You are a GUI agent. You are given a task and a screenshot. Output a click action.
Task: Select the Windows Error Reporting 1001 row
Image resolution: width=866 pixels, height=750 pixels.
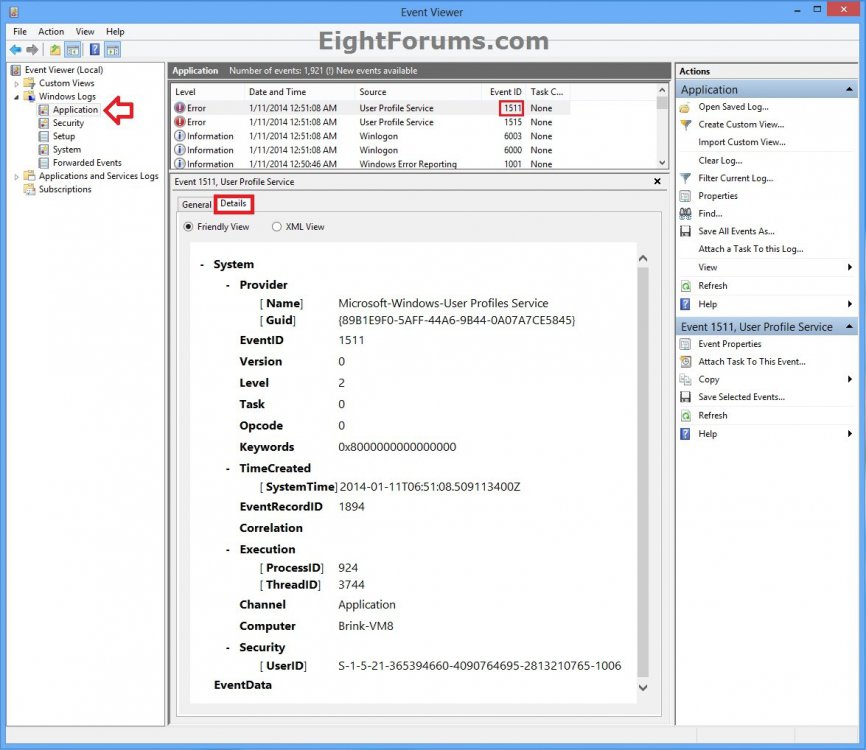pyautogui.click(x=371, y=164)
